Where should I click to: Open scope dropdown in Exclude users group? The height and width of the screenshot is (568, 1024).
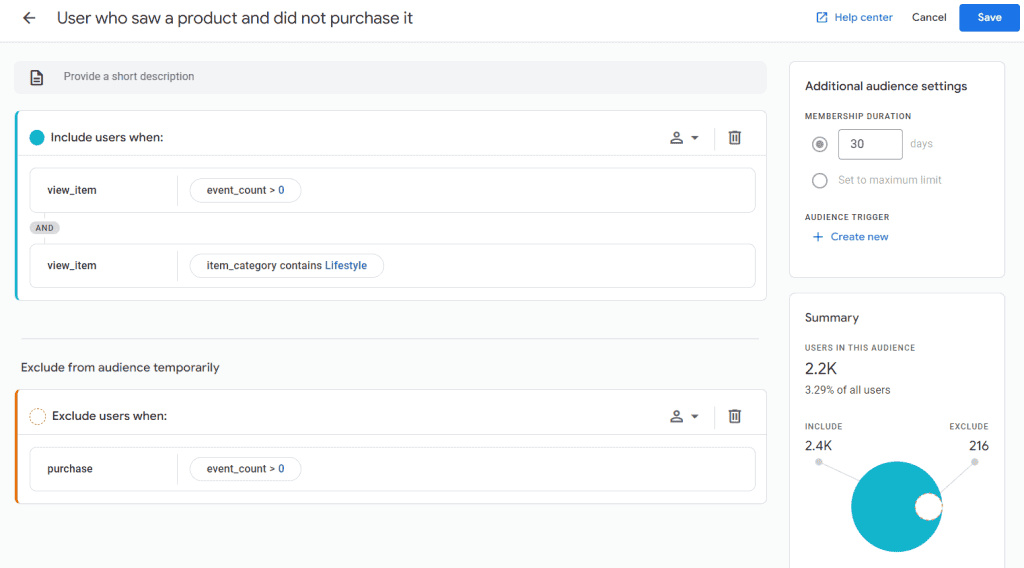click(x=684, y=417)
